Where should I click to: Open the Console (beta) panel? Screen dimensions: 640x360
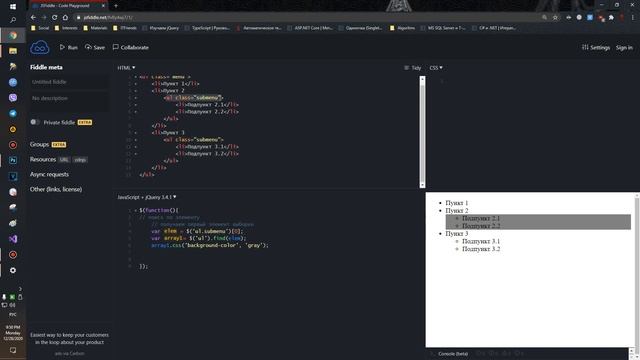tap(453, 354)
